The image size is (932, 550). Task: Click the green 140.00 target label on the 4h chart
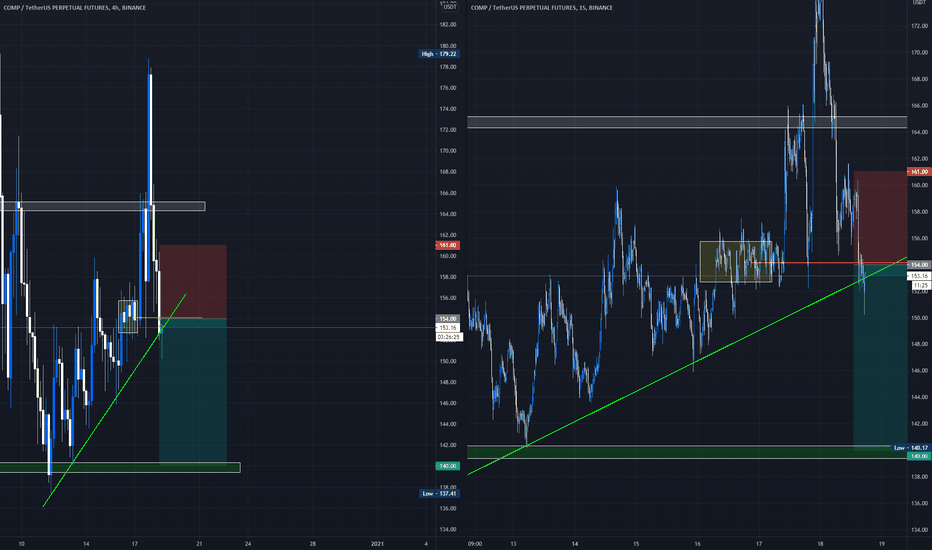[x=448, y=466]
